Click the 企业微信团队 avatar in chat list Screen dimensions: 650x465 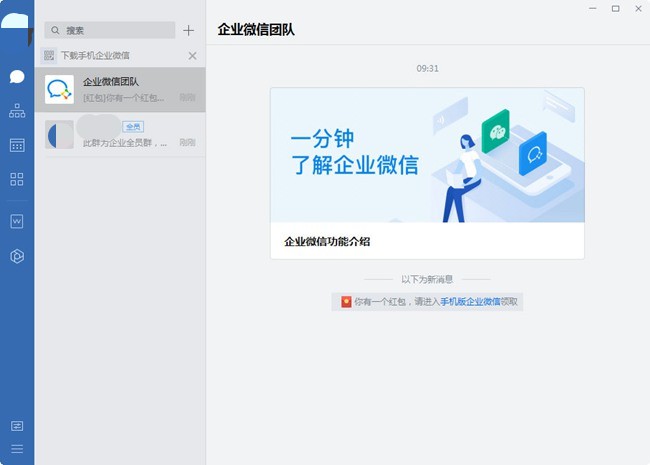tap(59, 90)
